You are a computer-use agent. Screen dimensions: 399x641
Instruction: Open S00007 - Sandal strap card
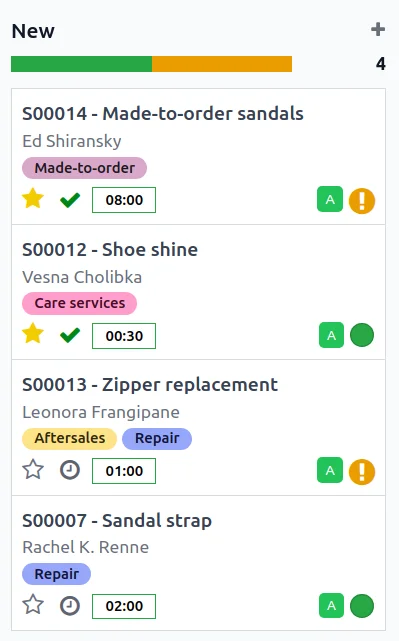198,563
